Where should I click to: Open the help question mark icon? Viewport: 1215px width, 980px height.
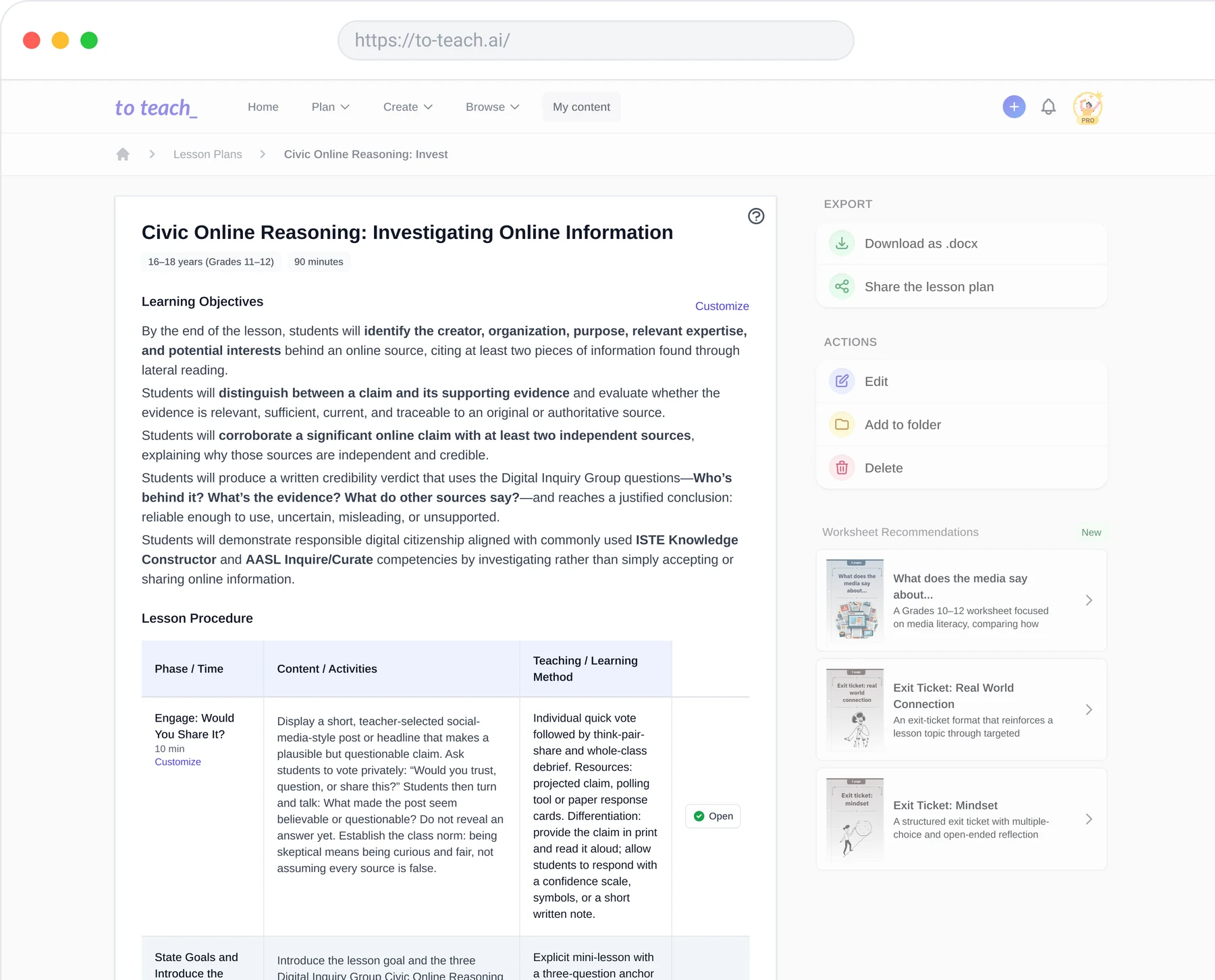(756, 216)
